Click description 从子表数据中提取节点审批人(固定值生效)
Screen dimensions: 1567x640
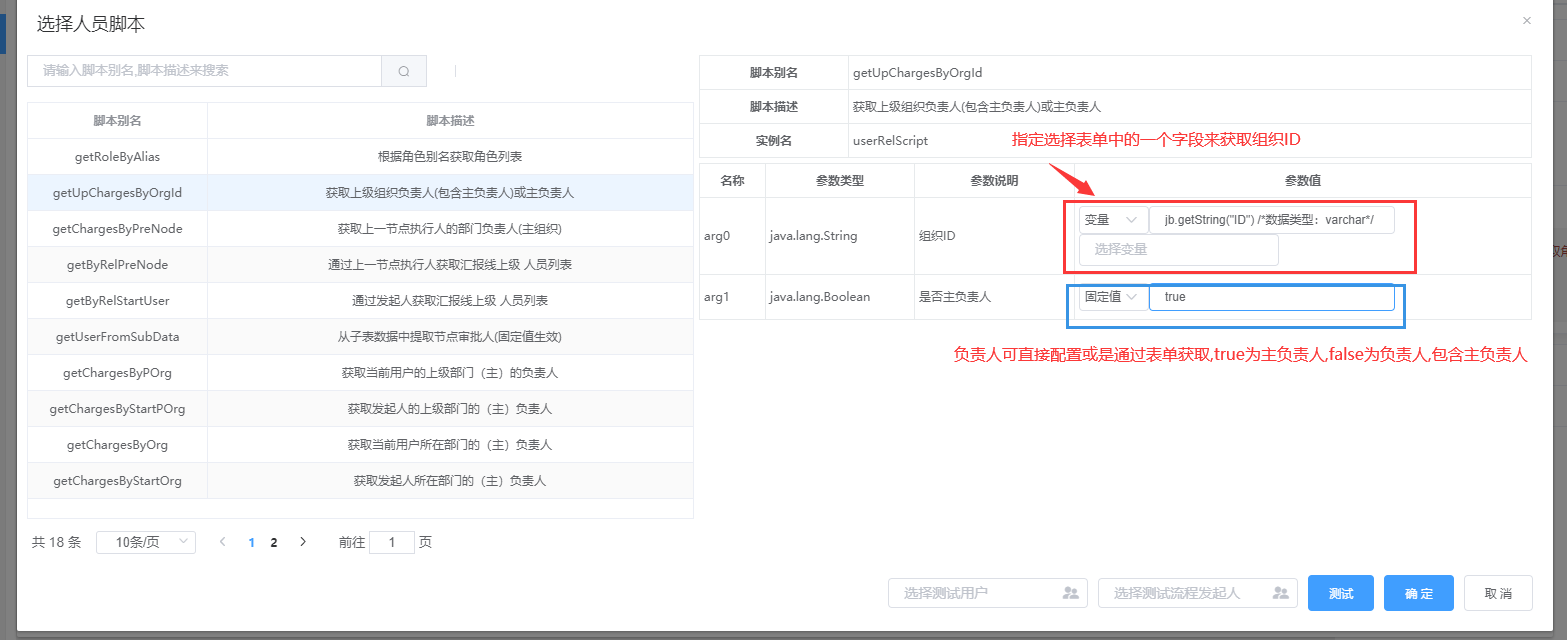point(450,337)
